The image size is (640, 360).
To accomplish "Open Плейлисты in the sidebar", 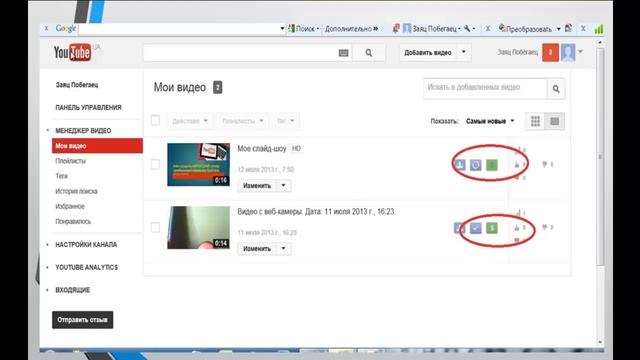I will point(71,161).
